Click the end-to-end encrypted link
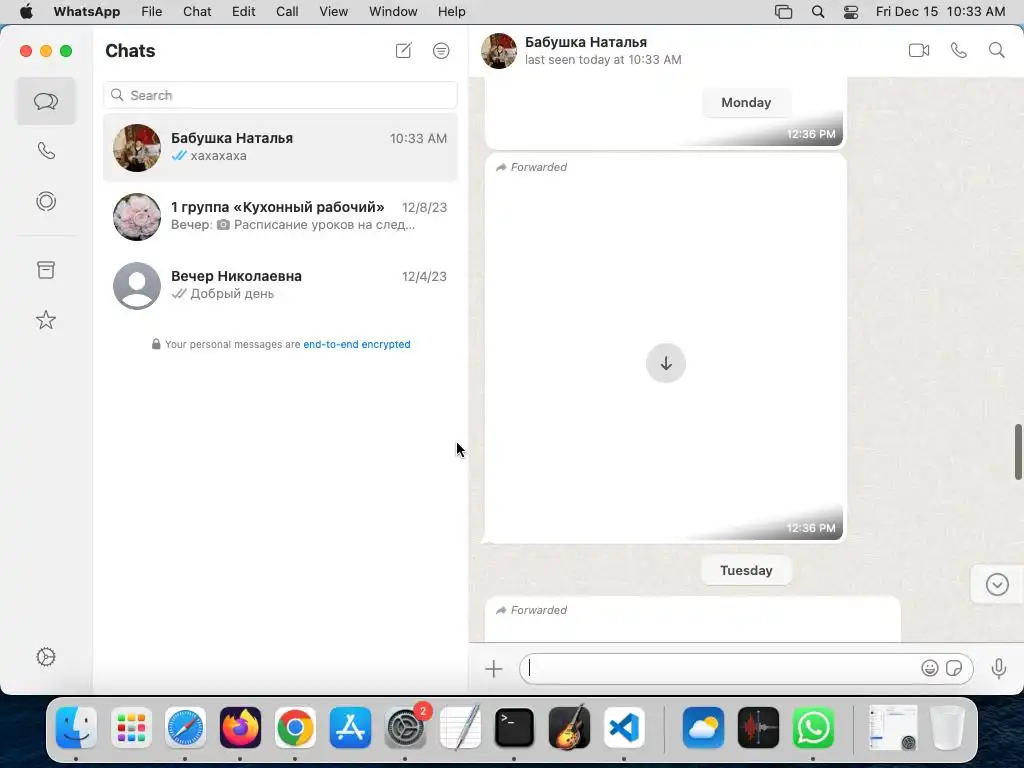Screen dimensions: 1024x768 pos(357,344)
